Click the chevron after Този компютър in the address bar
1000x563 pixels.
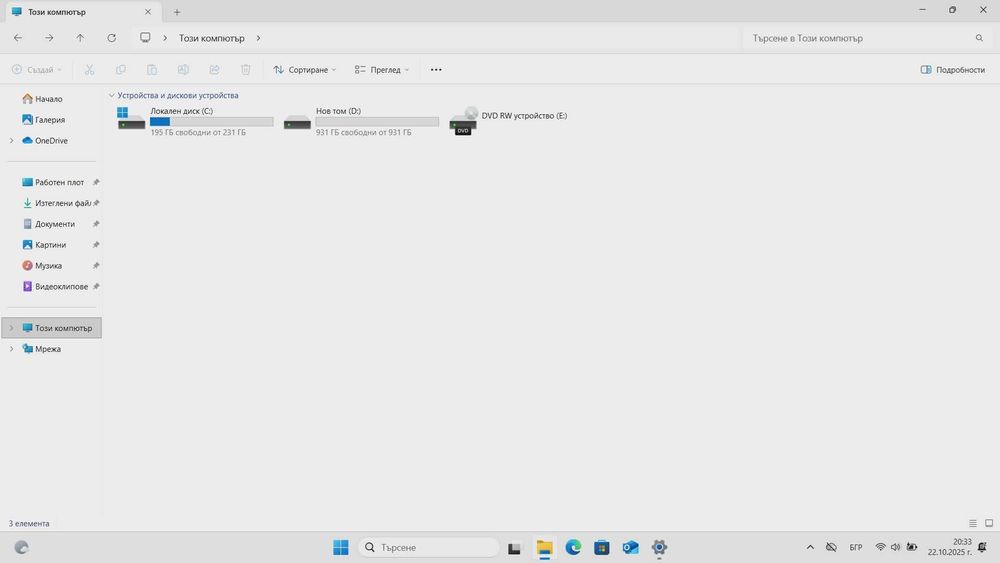258,38
